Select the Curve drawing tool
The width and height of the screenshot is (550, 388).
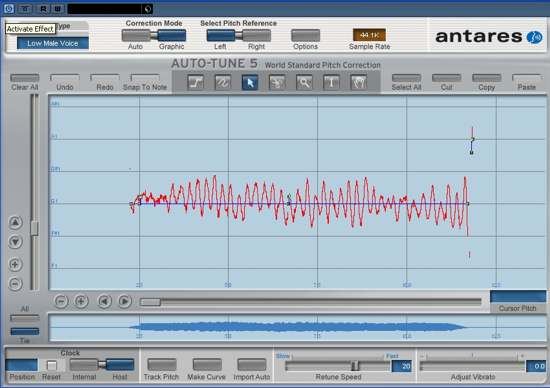[223, 83]
